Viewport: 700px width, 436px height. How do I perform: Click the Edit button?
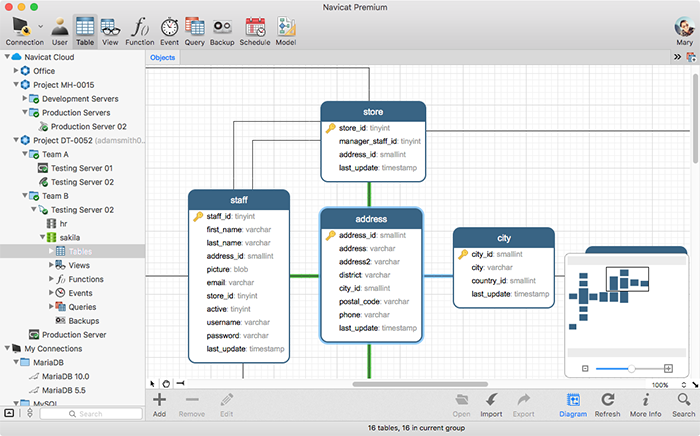[x=227, y=405]
